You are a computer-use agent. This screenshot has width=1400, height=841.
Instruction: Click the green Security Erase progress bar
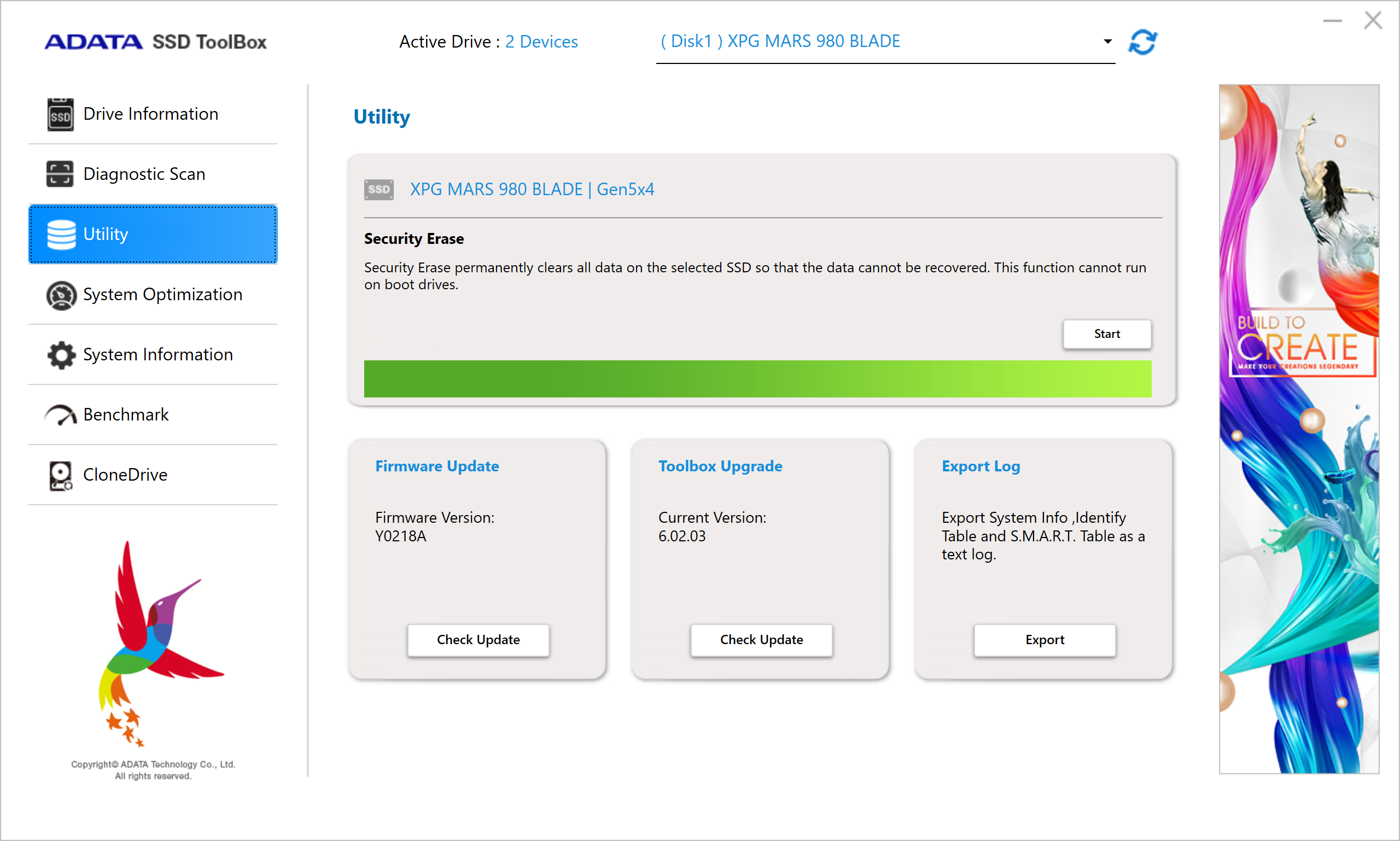click(x=757, y=378)
